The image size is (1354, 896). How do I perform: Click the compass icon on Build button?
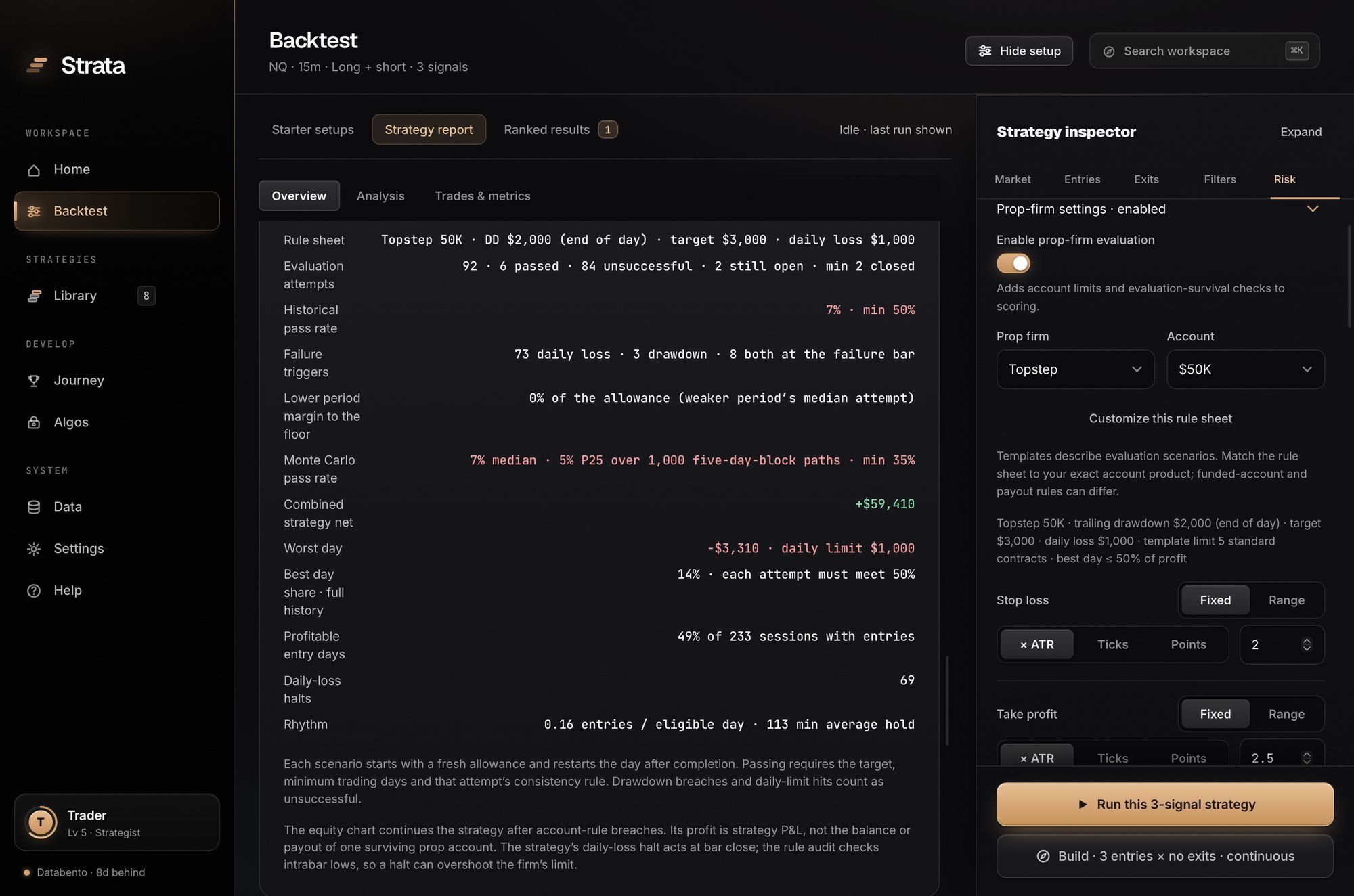(x=1043, y=856)
